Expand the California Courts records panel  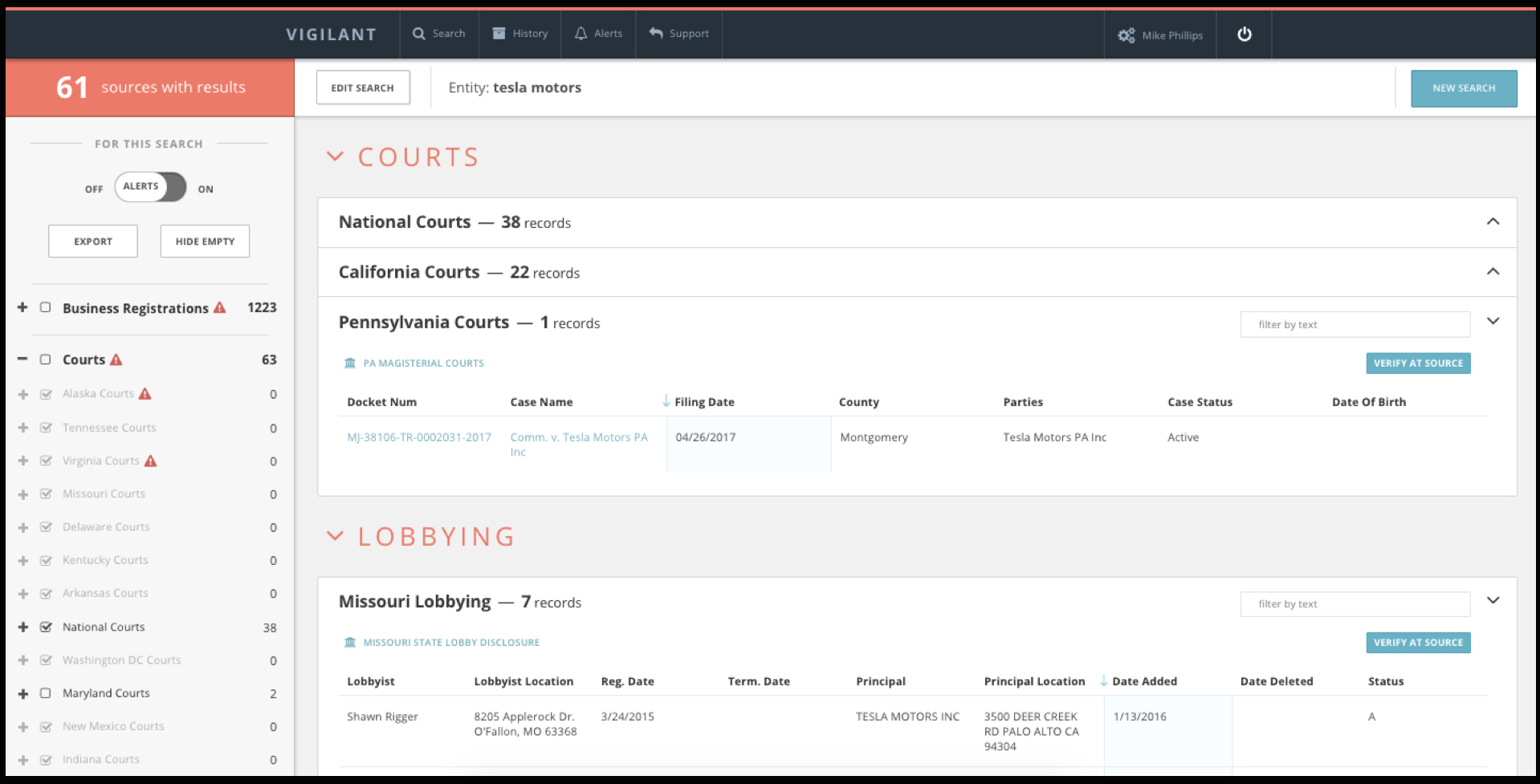pyautogui.click(x=1493, y=271)
